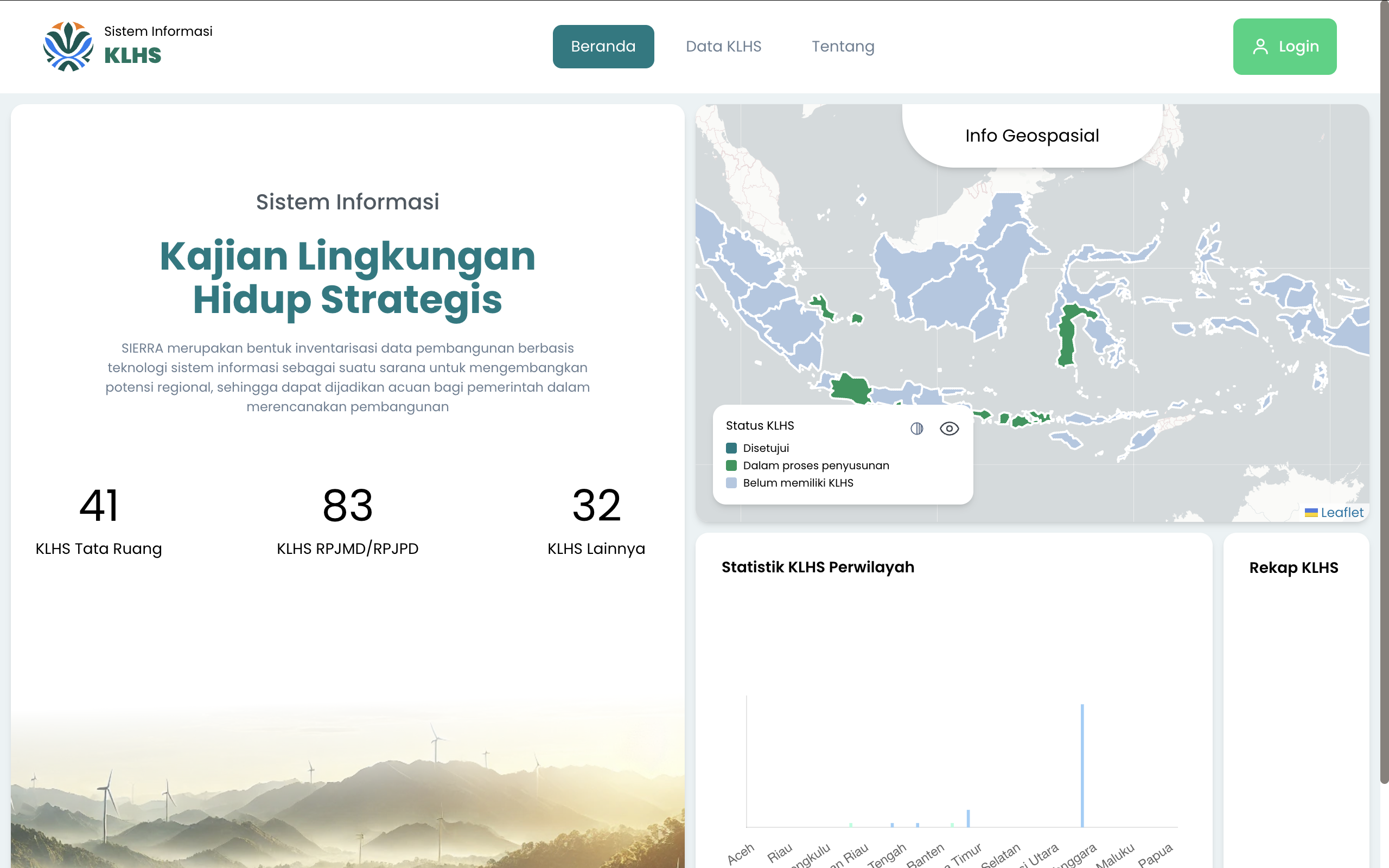Screen dimensions: 1389x868
Task: Click the 41 KLHS Tata Ruang count
Action: pos(99,506)
